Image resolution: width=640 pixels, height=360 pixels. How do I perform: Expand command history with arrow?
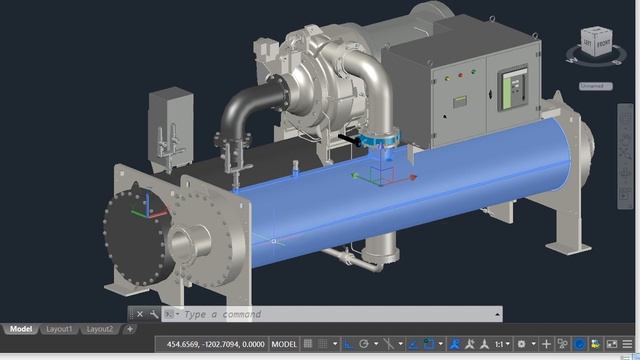click(x=497, y=314)
